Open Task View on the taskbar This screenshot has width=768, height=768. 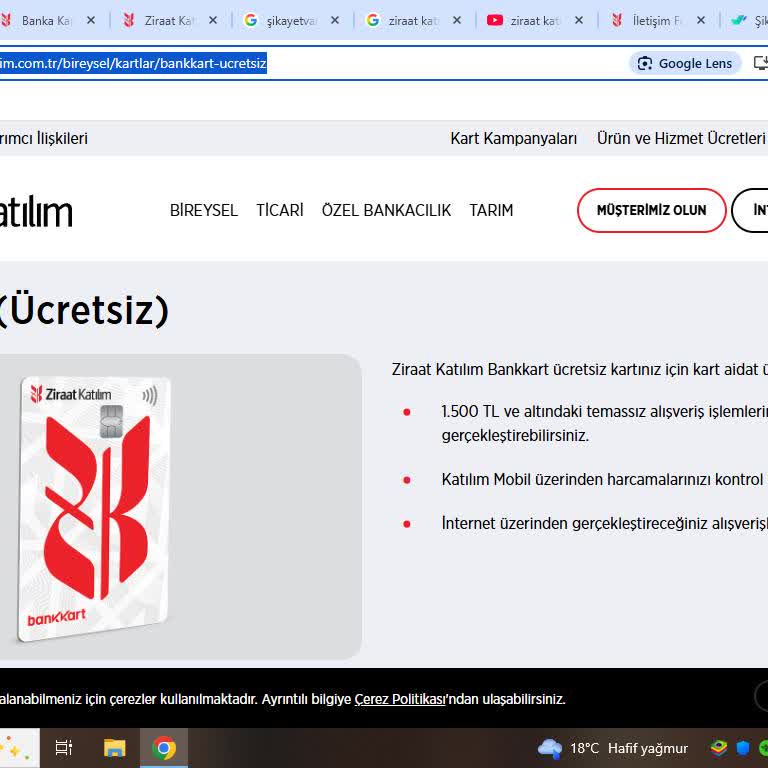(x=64, y=748)
